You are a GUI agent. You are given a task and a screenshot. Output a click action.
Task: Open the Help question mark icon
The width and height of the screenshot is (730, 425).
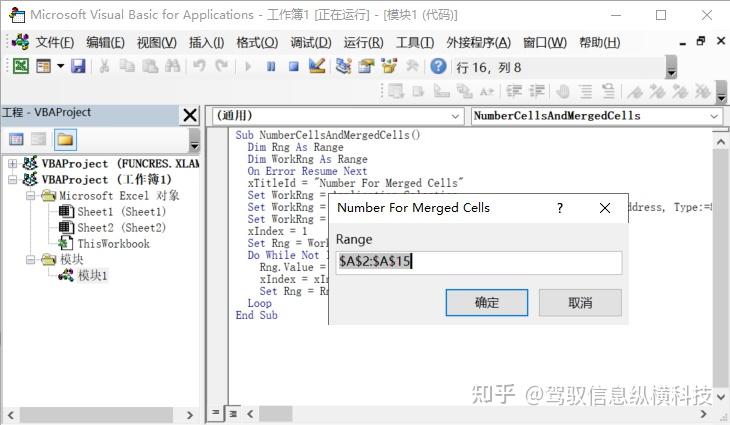[x=438, y=67]
